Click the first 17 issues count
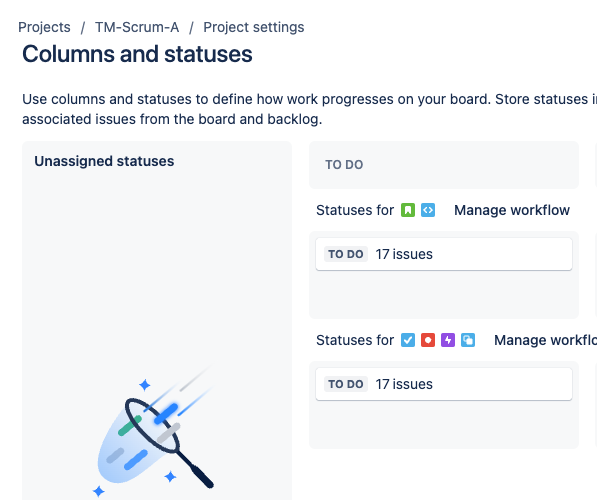The height and width of the screenshot is (500, 597). coord(404,254)
